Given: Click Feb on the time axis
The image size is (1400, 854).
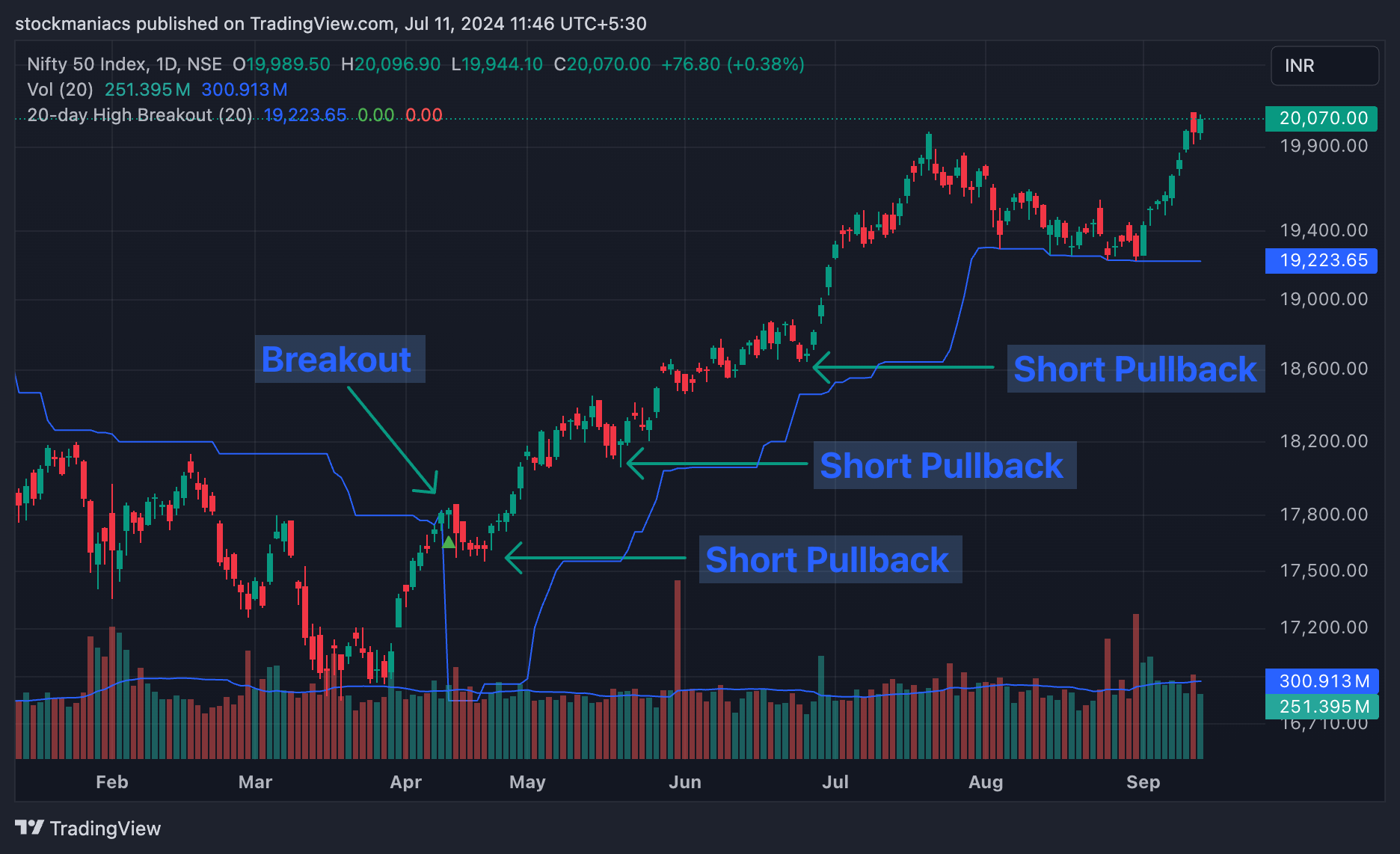Looking at the screenshot, I should pyautogui.click(x=111, y=781).
